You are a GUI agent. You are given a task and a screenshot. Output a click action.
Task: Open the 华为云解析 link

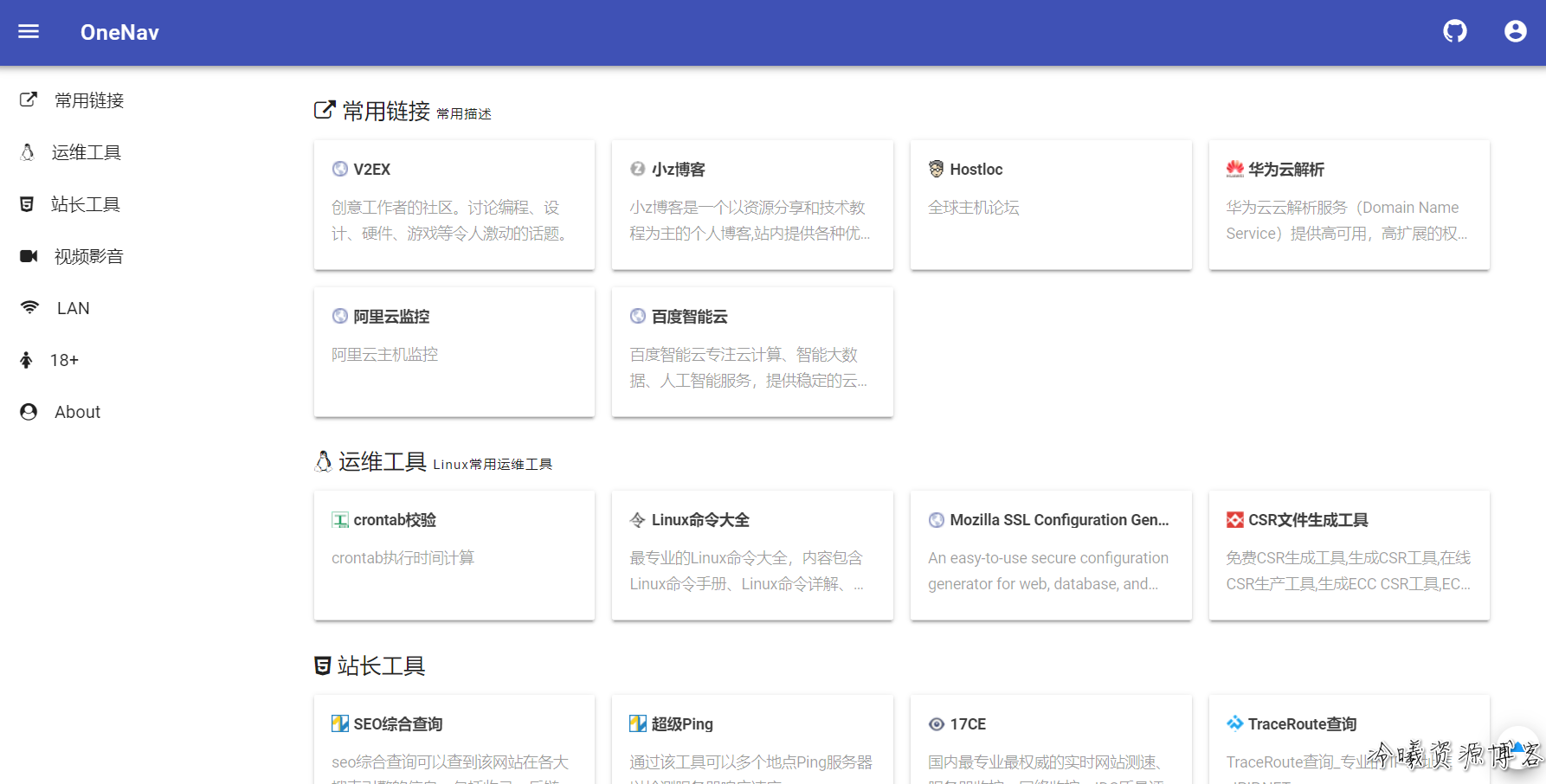(1350, 205)
